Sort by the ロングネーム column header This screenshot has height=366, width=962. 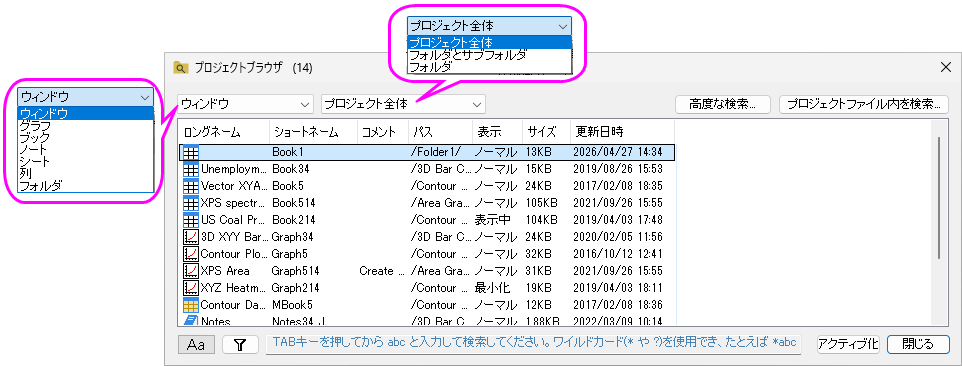pos(224,131)
